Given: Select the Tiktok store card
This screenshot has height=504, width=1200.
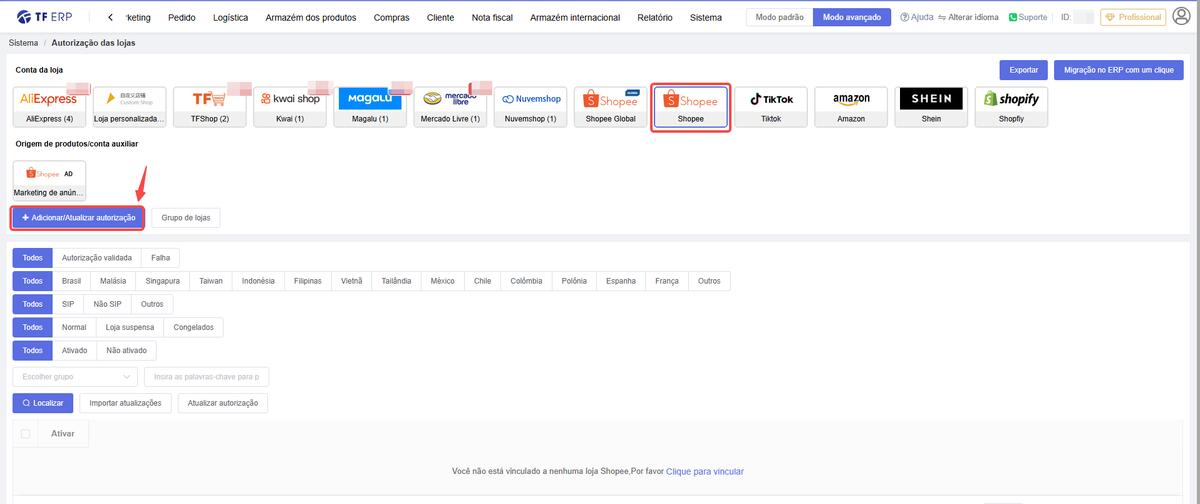Looking at the screenshot, I should click(x=771, y=107).
